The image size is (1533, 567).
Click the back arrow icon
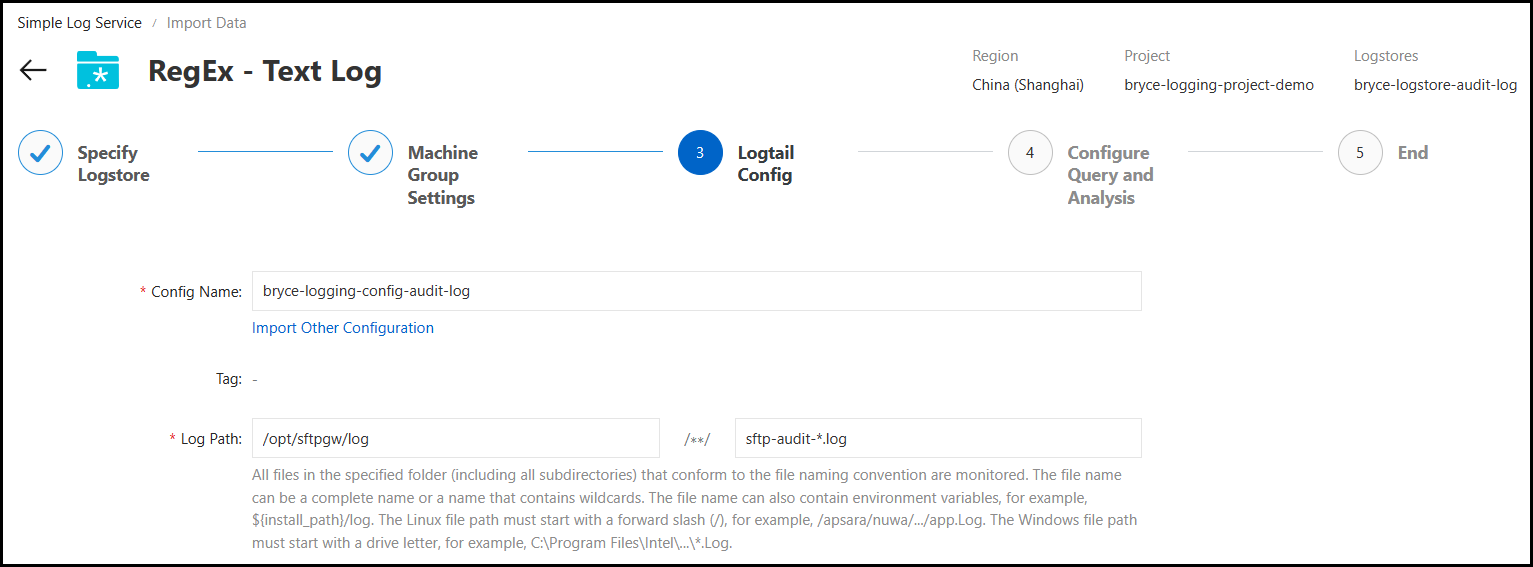pos(33,70)
